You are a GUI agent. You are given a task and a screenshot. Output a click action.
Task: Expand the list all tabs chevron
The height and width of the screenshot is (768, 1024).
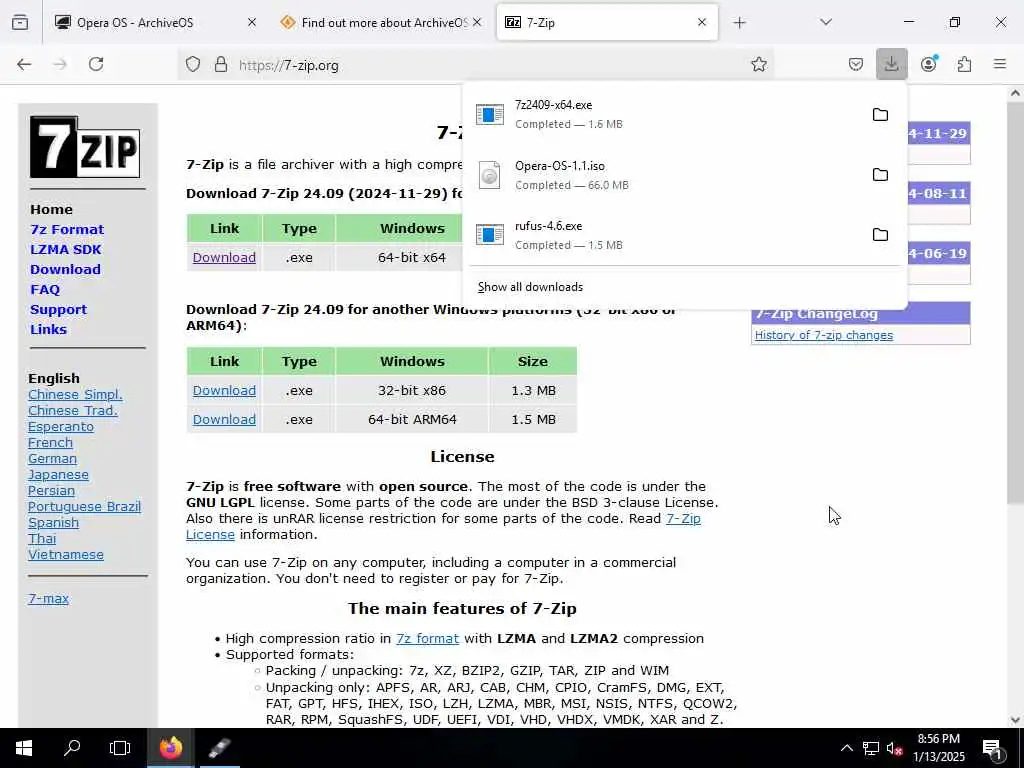point(826,22)
